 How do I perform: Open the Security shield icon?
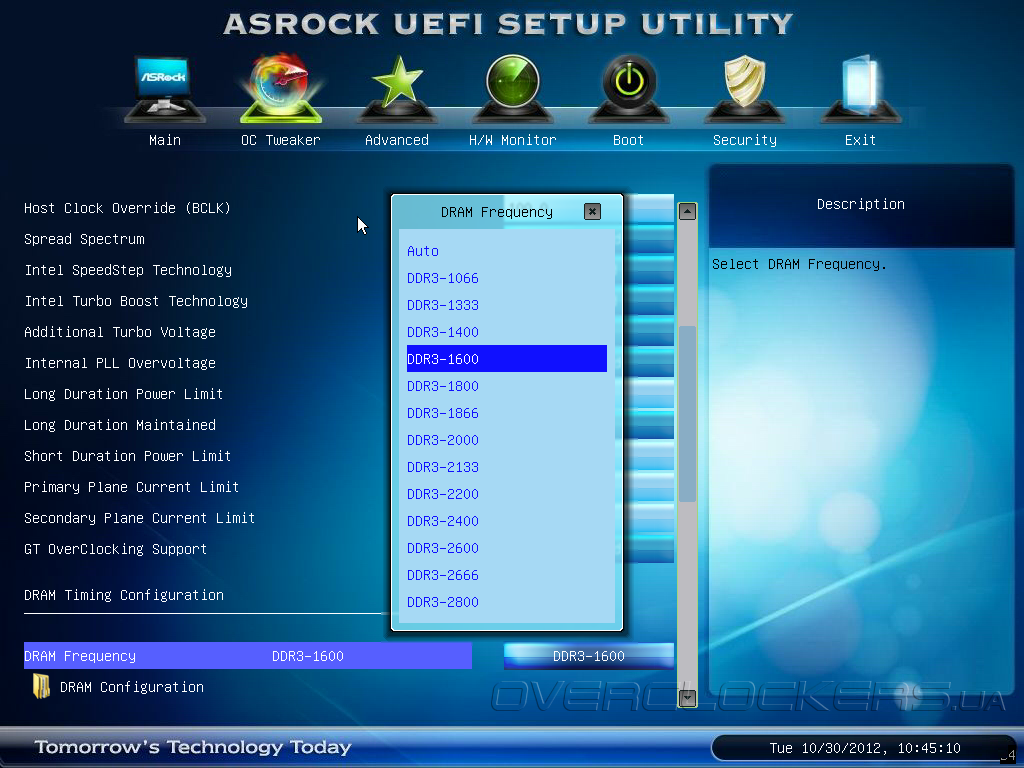(x=744, y=89)
